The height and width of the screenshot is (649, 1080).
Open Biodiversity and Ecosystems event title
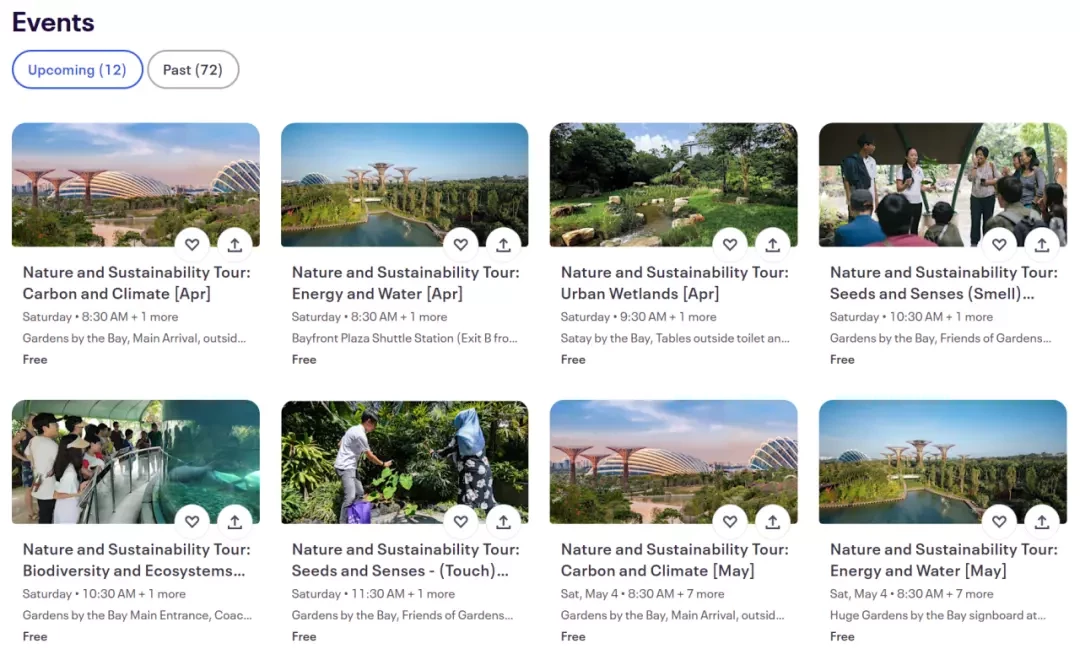(x=136, y=559)
